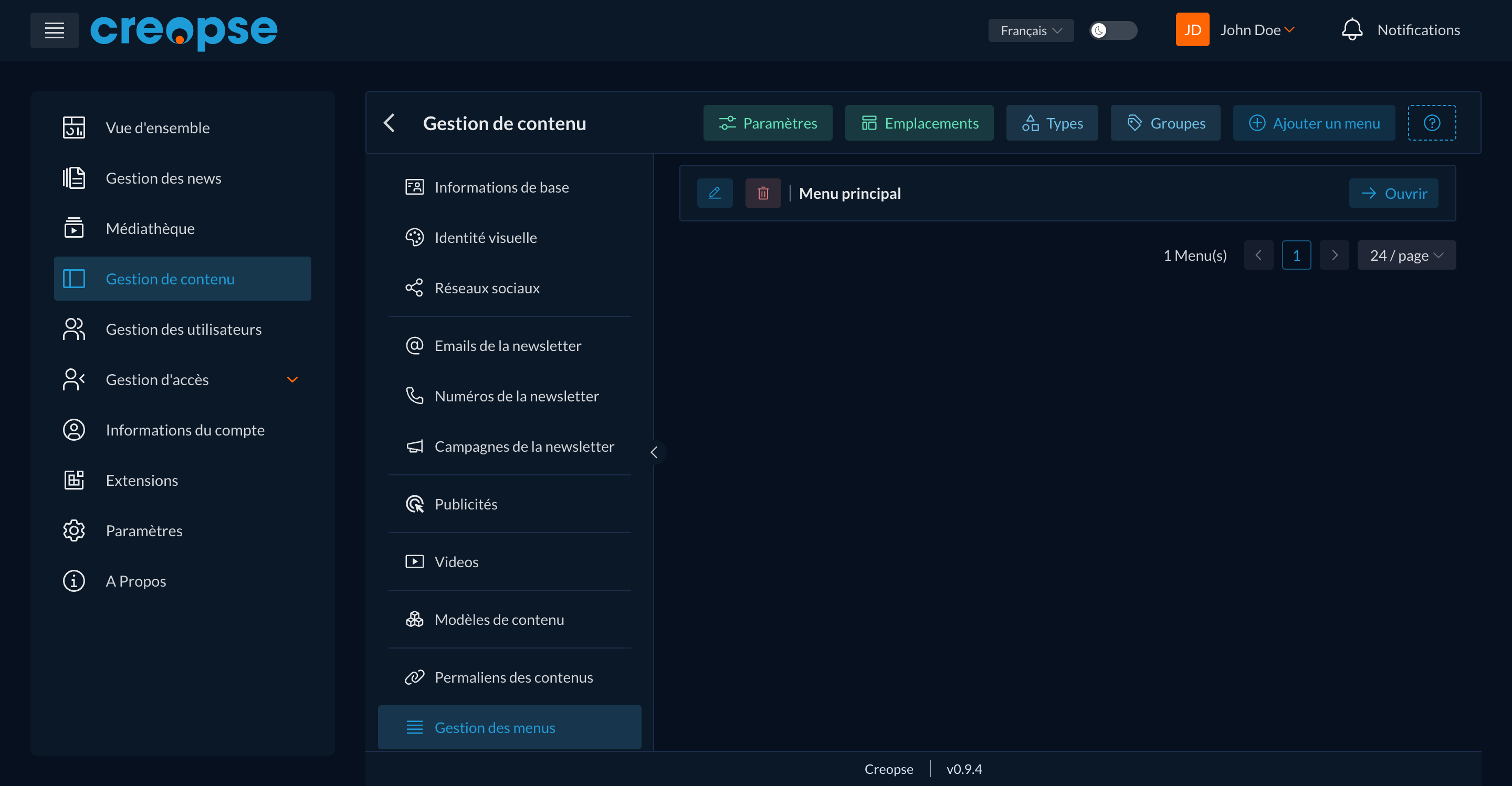Select Gestion des menus
Image resolution: width=1512 pixels, height=786 pixels.
point(509,727)
